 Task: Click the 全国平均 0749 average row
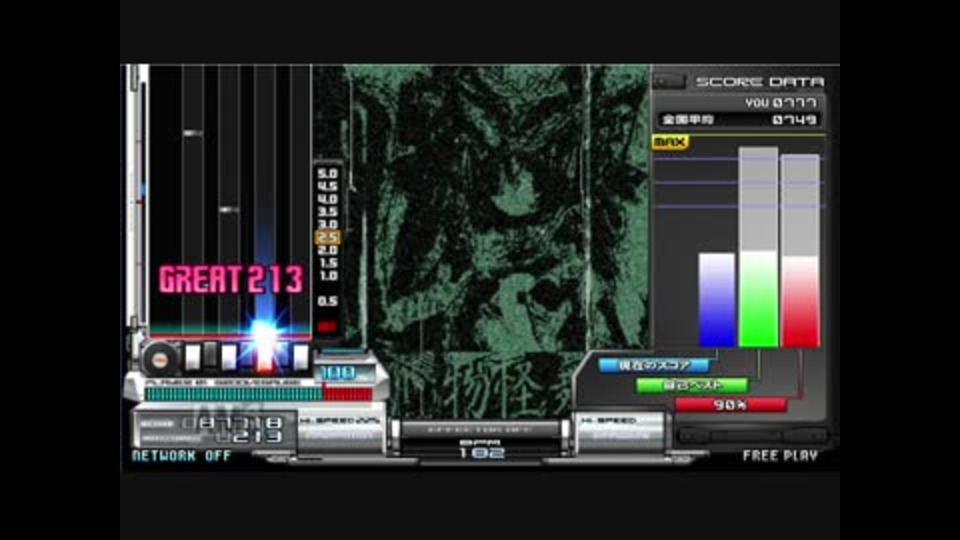(739, 120)
